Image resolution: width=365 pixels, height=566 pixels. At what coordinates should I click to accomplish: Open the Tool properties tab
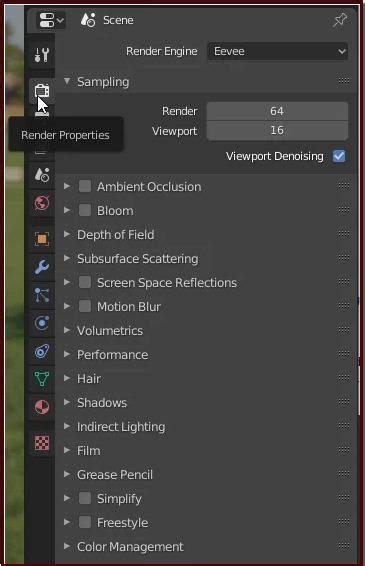pos(42,55)
